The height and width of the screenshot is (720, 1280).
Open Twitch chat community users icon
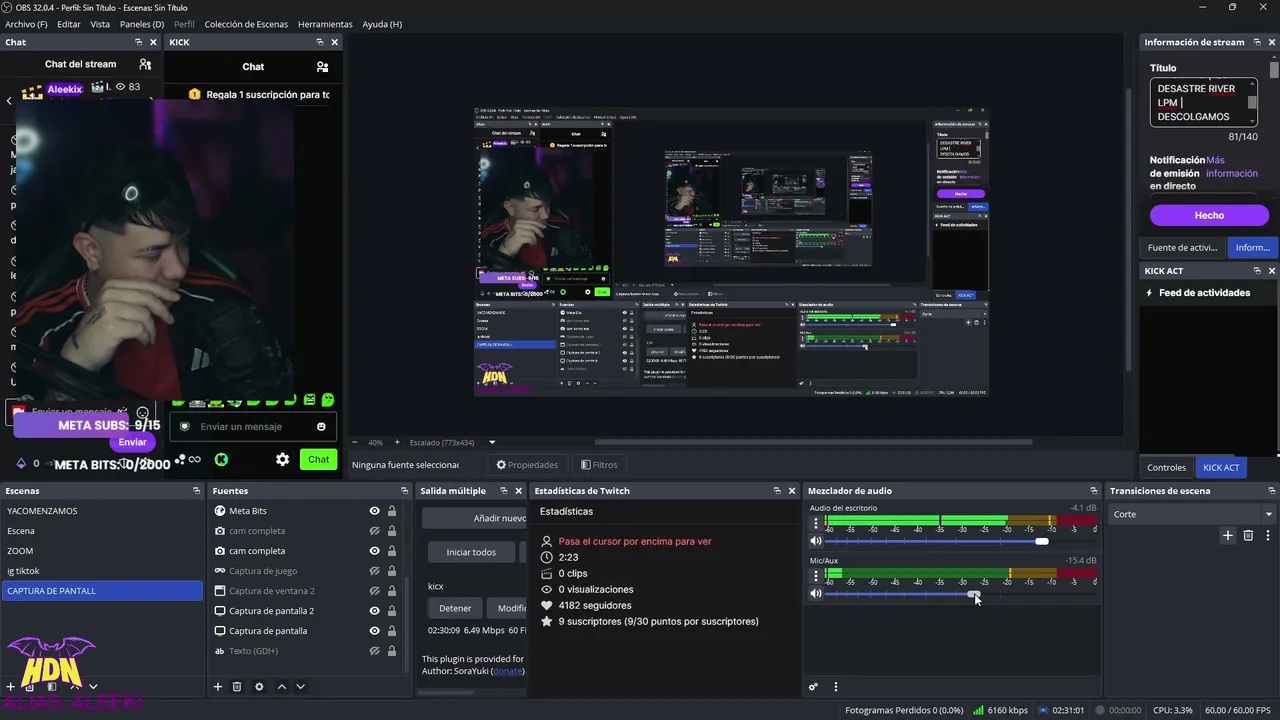[x=145, y=64]
